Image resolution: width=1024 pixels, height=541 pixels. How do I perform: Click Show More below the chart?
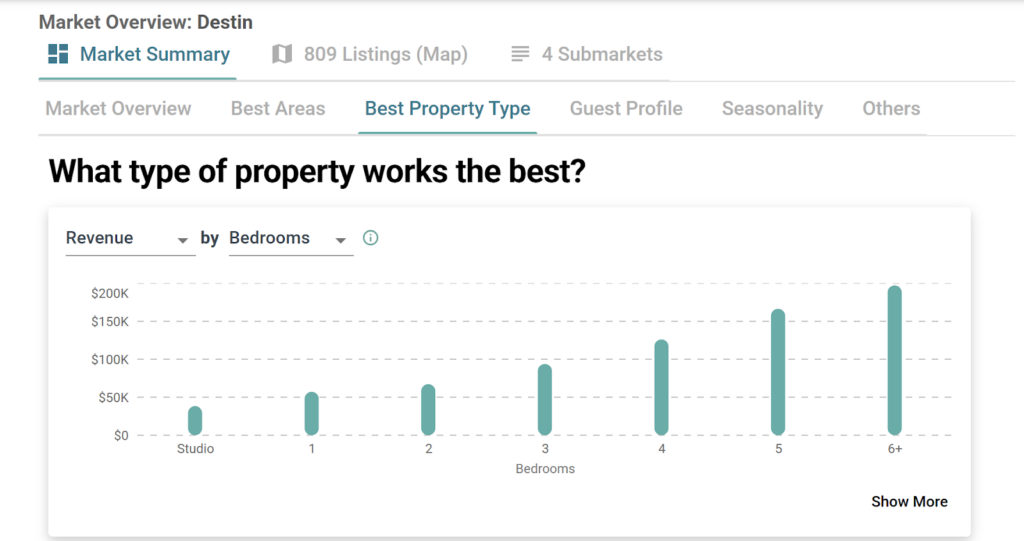(x=909, y=502)
